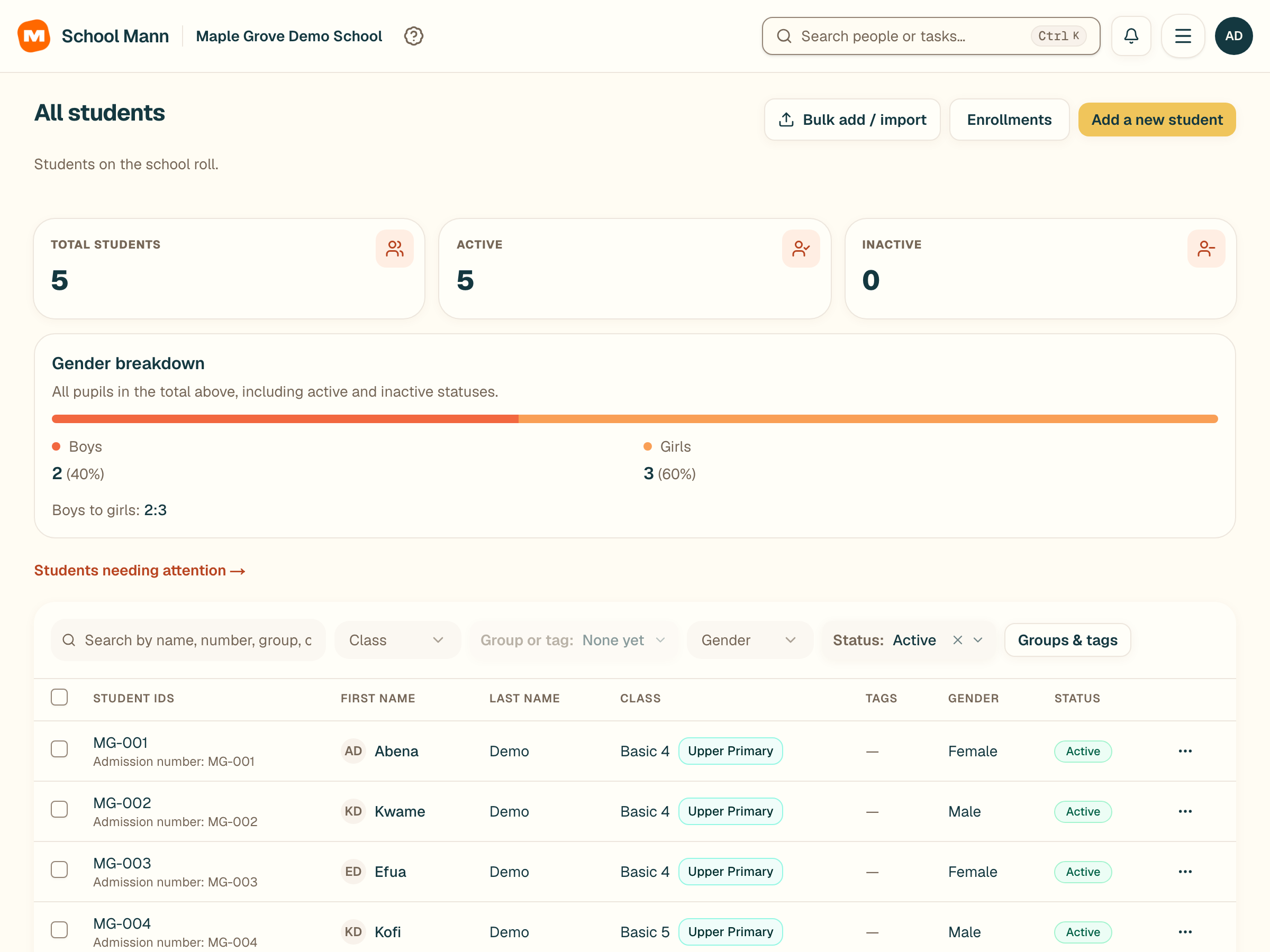Open row actions for MG-003 Efua
The height and width of the screenshot is (952, 1270).
pyautogui.click(x=1185, y=872)
